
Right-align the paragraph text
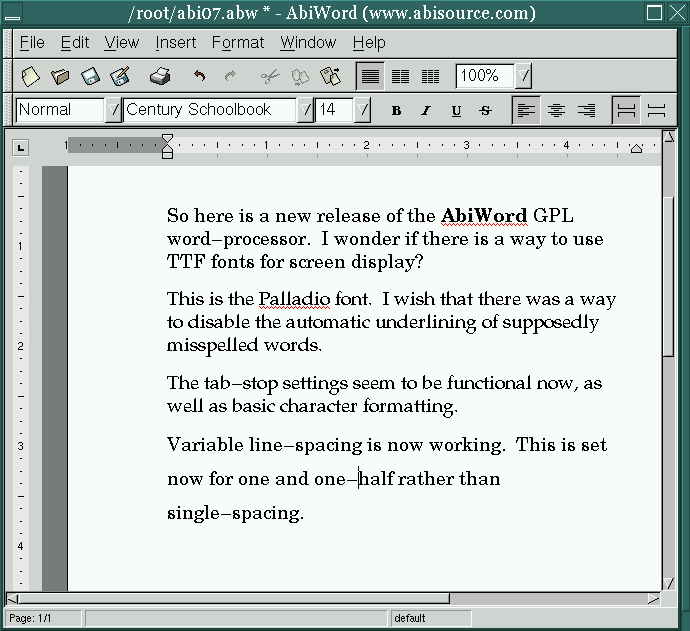point(586,110)
